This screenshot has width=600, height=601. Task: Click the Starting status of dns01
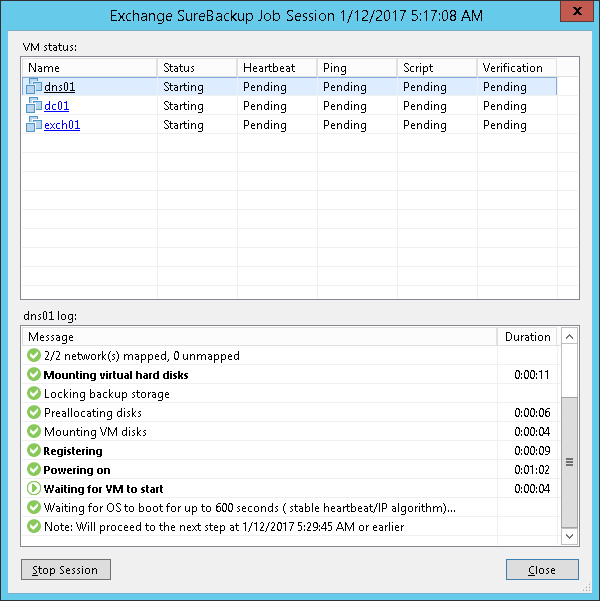(x=183, y=87)
